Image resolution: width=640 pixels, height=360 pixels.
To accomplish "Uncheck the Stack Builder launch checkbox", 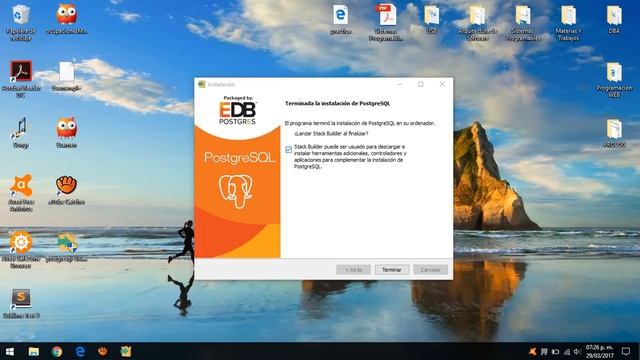I will pos(289,150).
